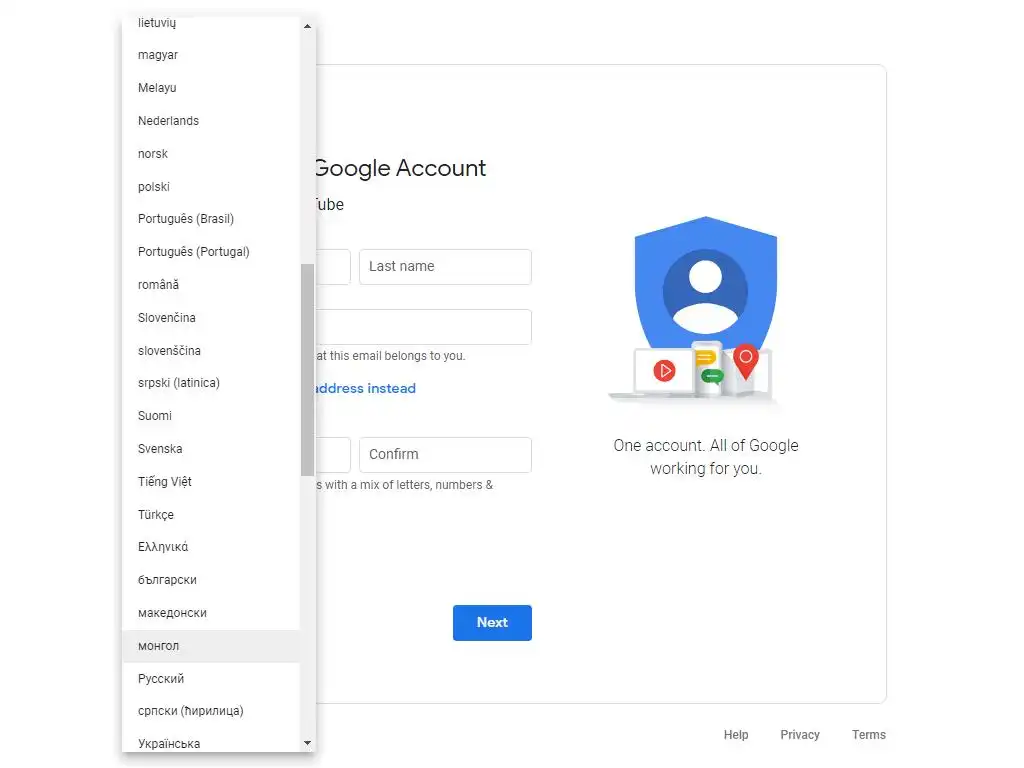Open the Privacy link
The height and width of the screenshot is (768, 1024).
(x=800, y=735)
